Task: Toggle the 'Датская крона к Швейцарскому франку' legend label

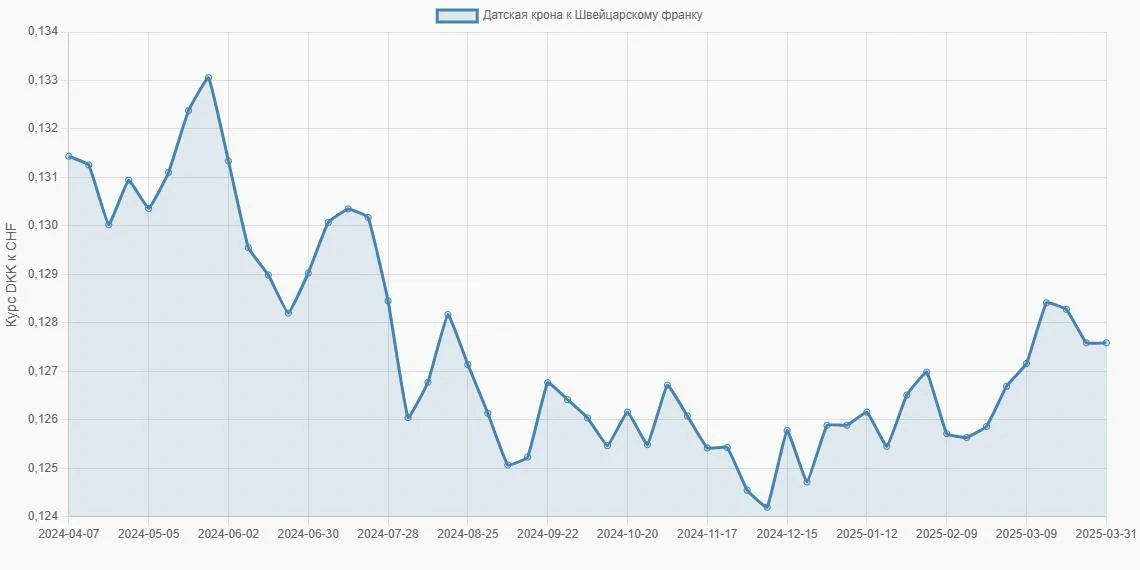Action: click(x=593, y=15)
